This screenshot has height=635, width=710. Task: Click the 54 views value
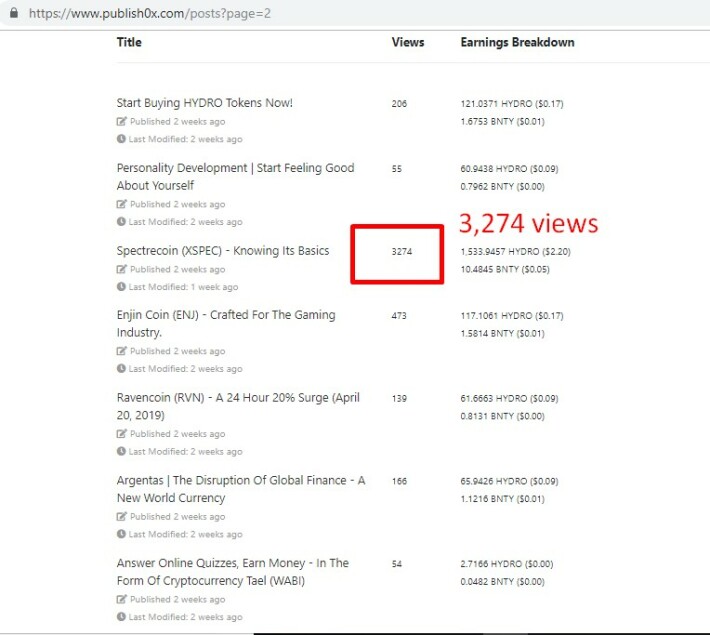coord(397,564)
